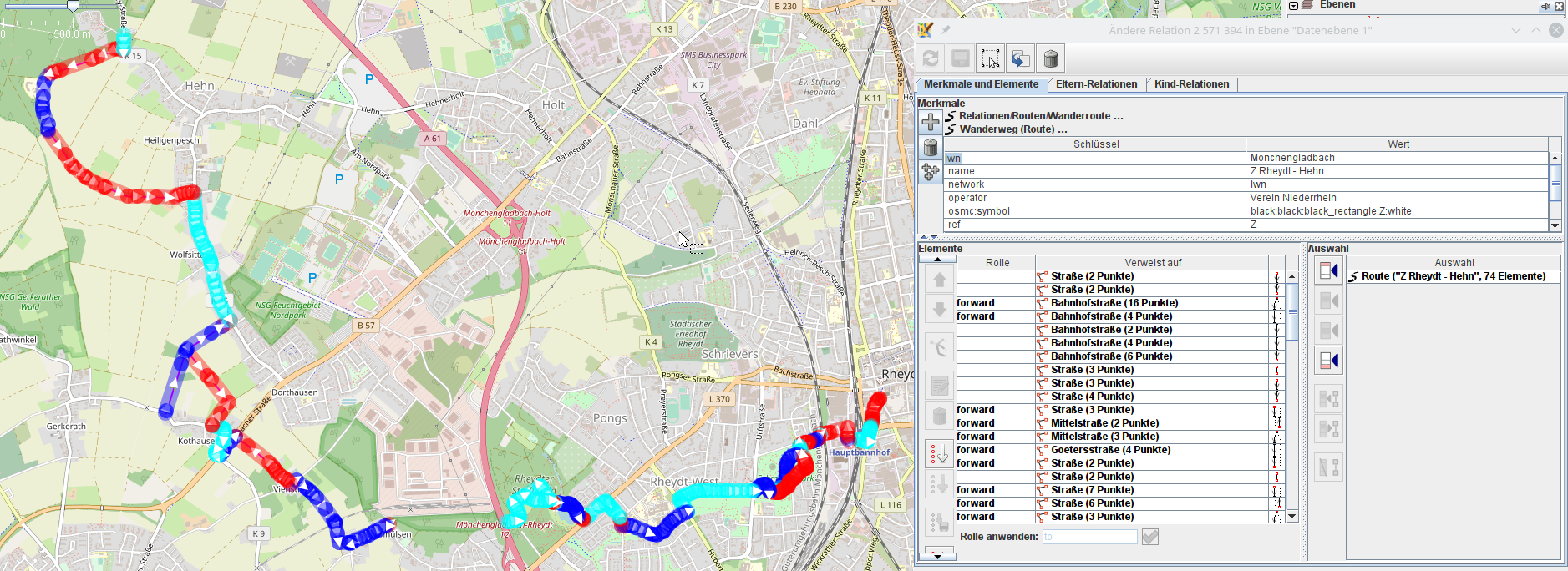The image size is (1568, 571).
Task: Add selection at start of member list icon
Action: click(1328, 270)
